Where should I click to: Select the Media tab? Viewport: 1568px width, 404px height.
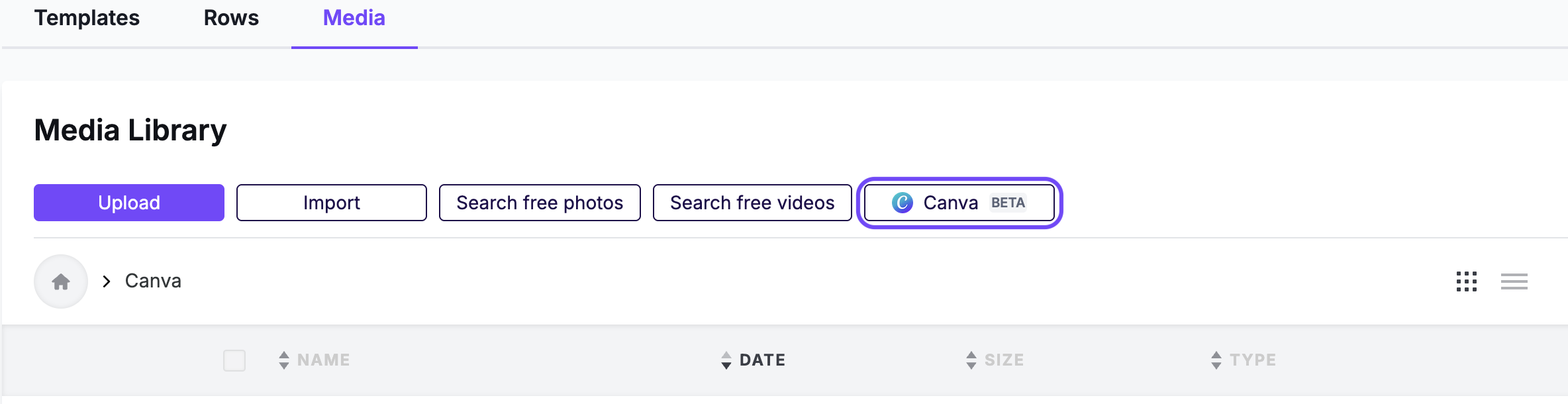[354, 18]
